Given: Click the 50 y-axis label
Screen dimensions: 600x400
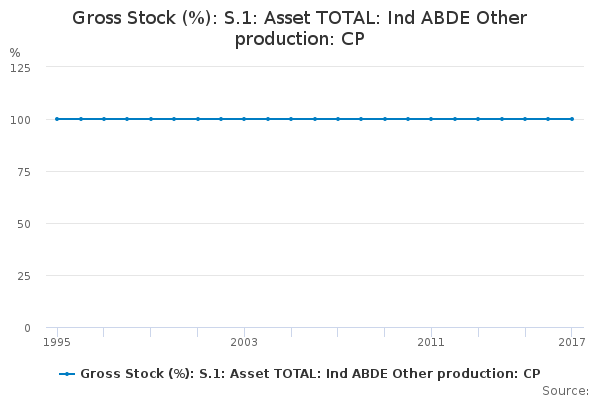Looking at the screenshot, I should [23, 223].
